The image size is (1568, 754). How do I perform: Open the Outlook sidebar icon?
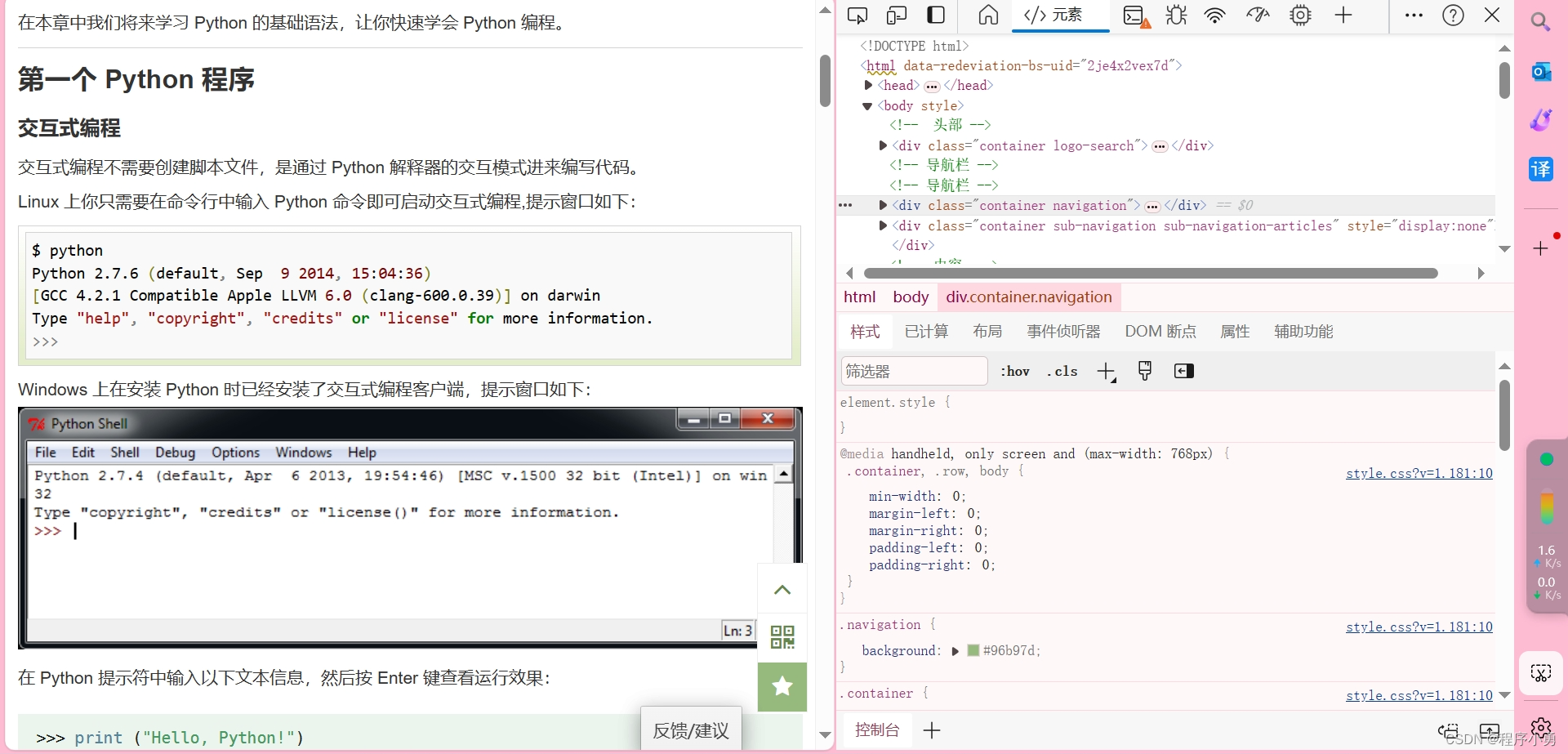1541,72
